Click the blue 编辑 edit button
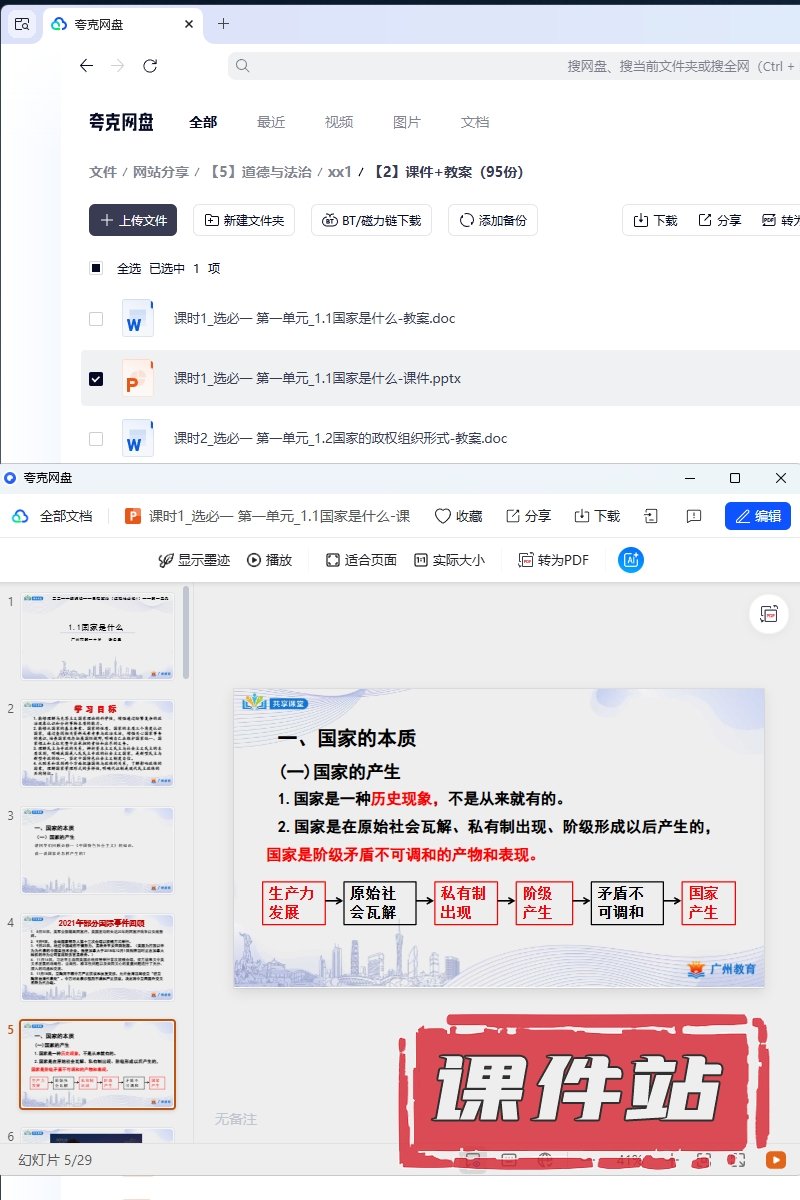Image resolution: width=800 pixels, height=1200 pixels. click(x=757, y=516)
